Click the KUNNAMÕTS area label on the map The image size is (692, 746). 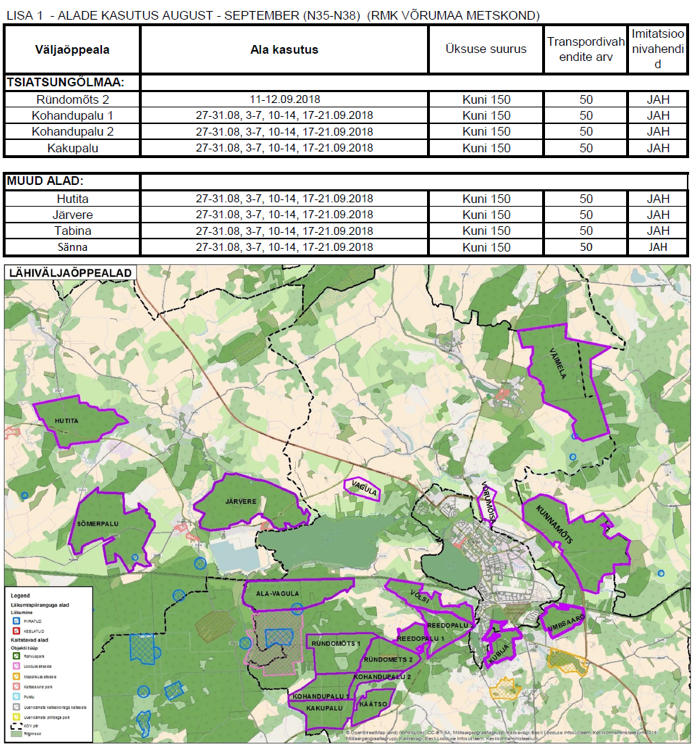[x=554, y=525]
